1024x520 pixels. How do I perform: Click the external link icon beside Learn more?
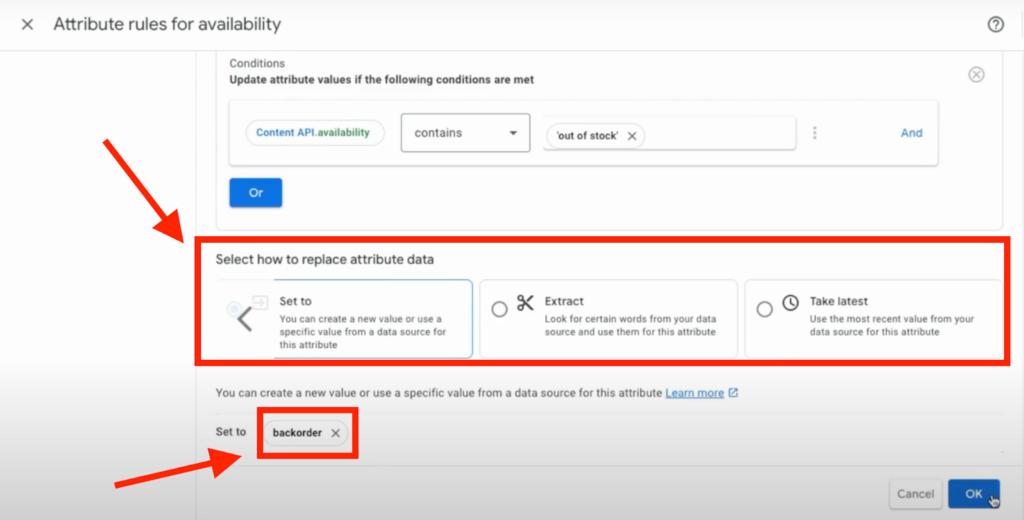click(x=733, y=393)
